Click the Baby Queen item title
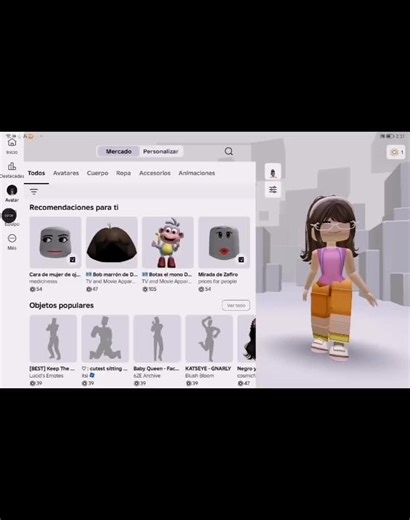This screenshot has height=520, width=410. pos(156,368)
